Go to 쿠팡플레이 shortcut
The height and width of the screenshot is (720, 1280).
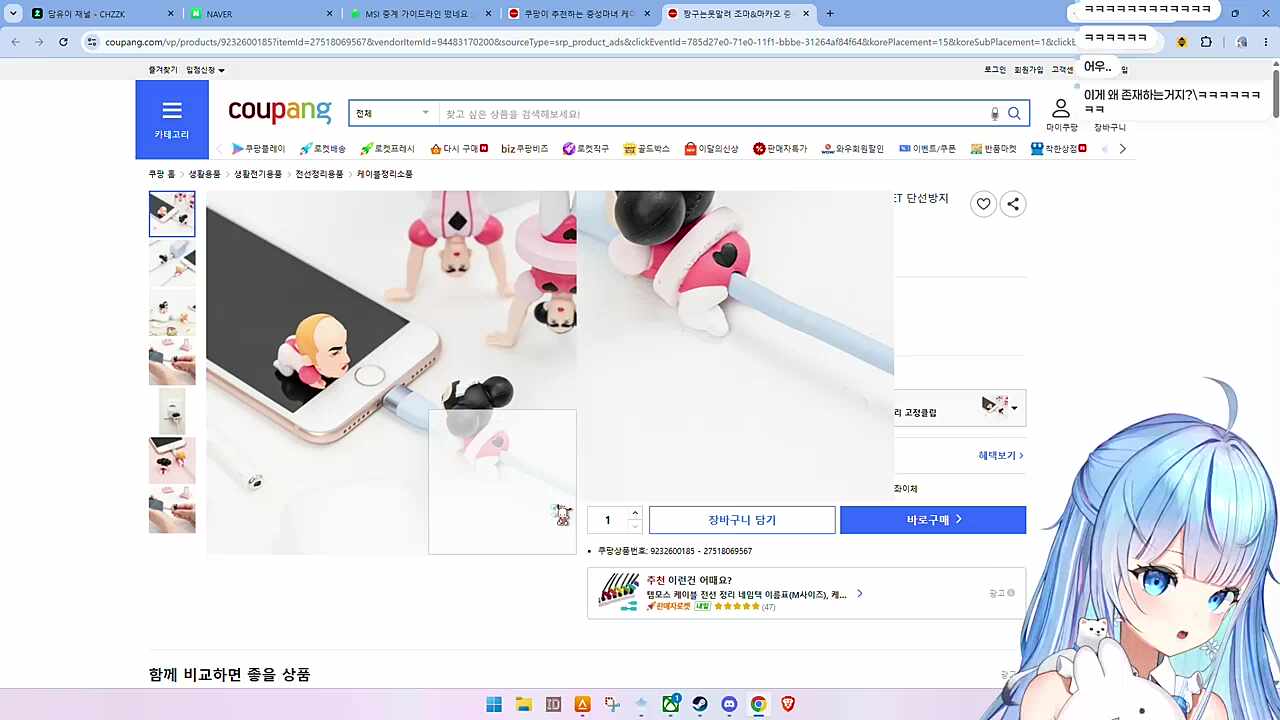tap(259, 149)
